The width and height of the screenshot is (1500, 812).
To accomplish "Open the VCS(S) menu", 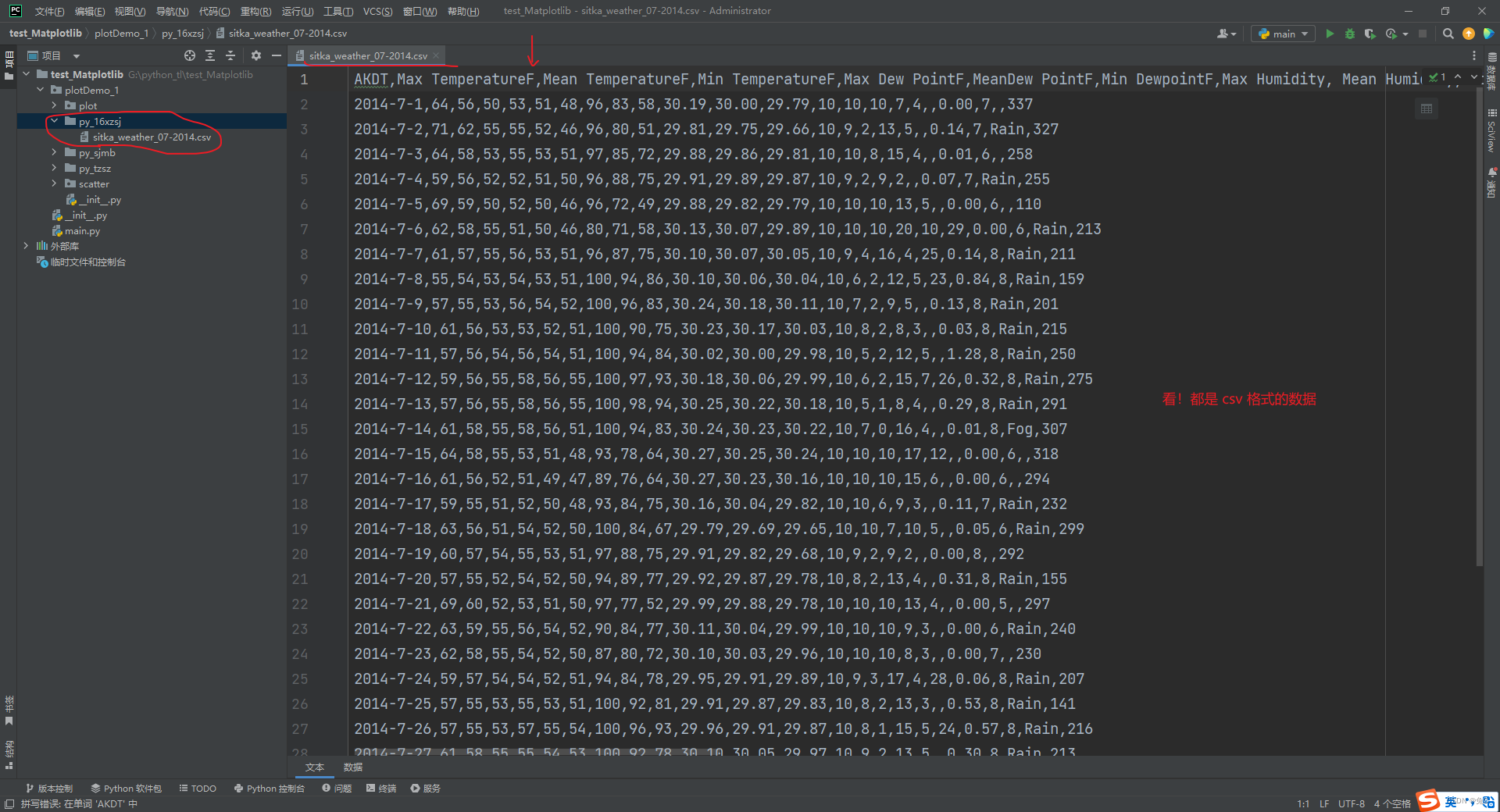I will pyautogui.click(x=377, y=11).
